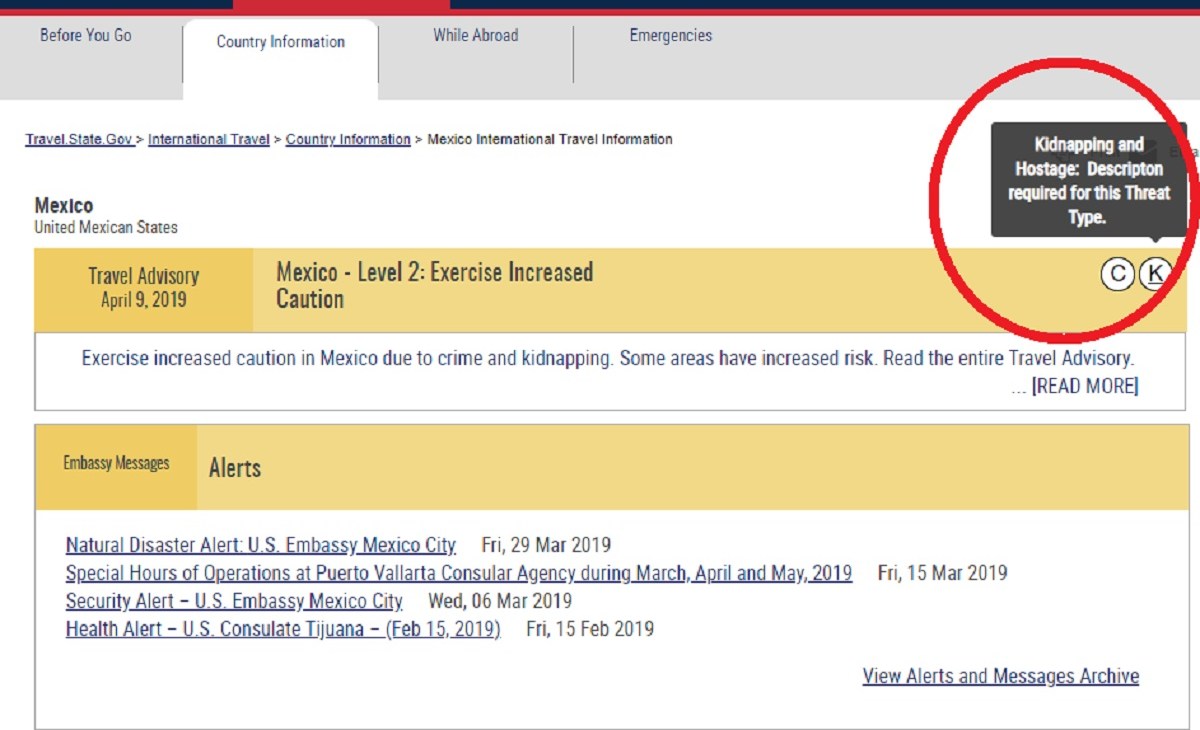Click the Crime 'C' threat indicator icon

click(x=1117, y=273)
